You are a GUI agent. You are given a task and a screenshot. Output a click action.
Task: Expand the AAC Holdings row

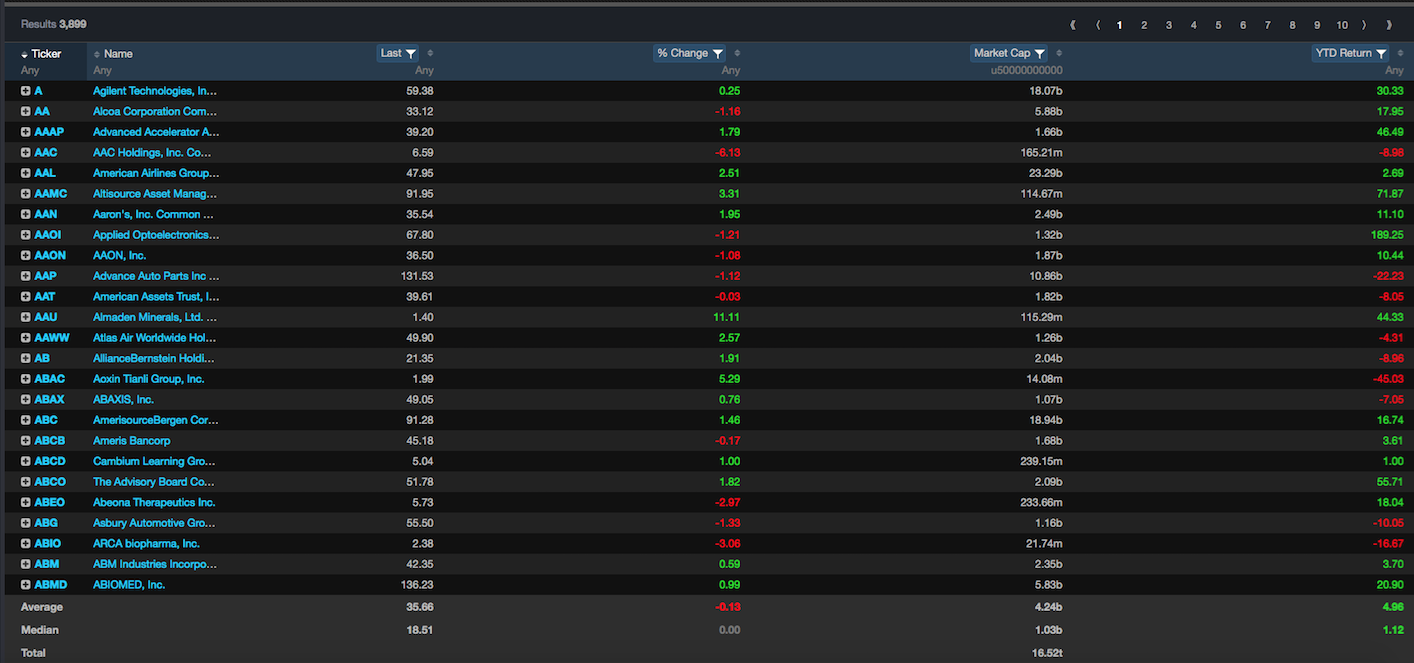[x=26, y=153]
